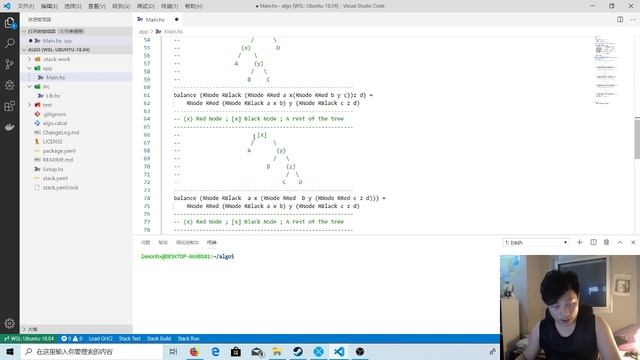Create a new terminal with plus icon
The image size is (640, 360).
coord(580,242)
